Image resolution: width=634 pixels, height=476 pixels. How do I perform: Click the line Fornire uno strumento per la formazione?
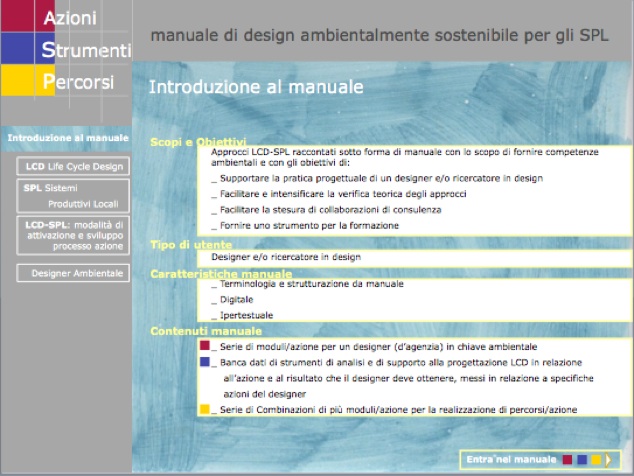click(x=305, y=226)
